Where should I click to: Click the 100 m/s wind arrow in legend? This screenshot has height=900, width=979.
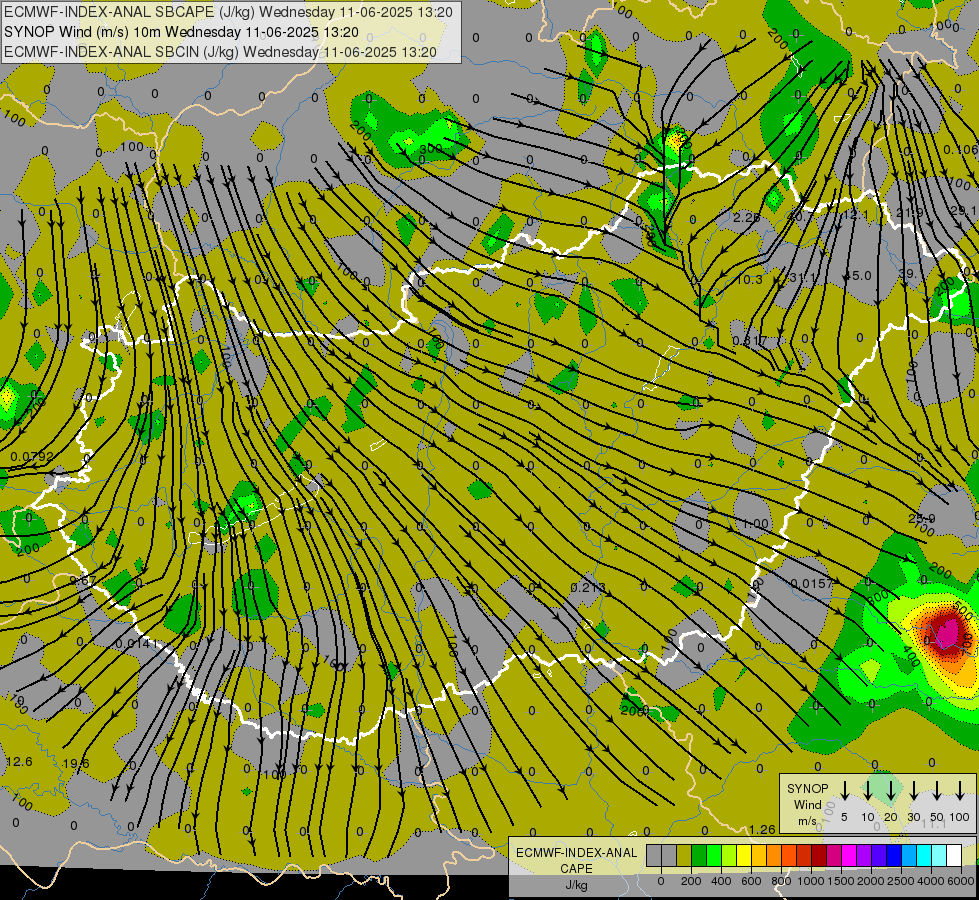pyautogui.click(x=960, y=791)
